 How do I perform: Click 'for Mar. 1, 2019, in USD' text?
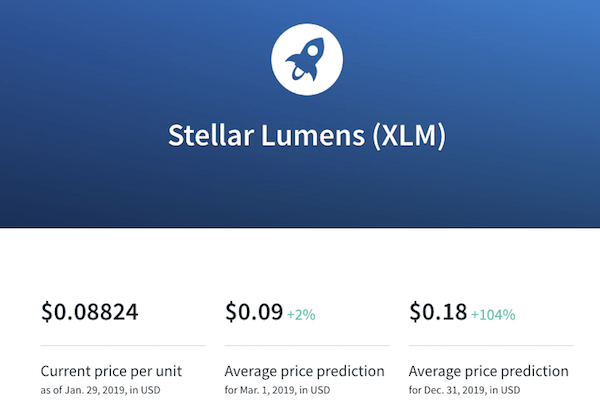tap(277, 390)
